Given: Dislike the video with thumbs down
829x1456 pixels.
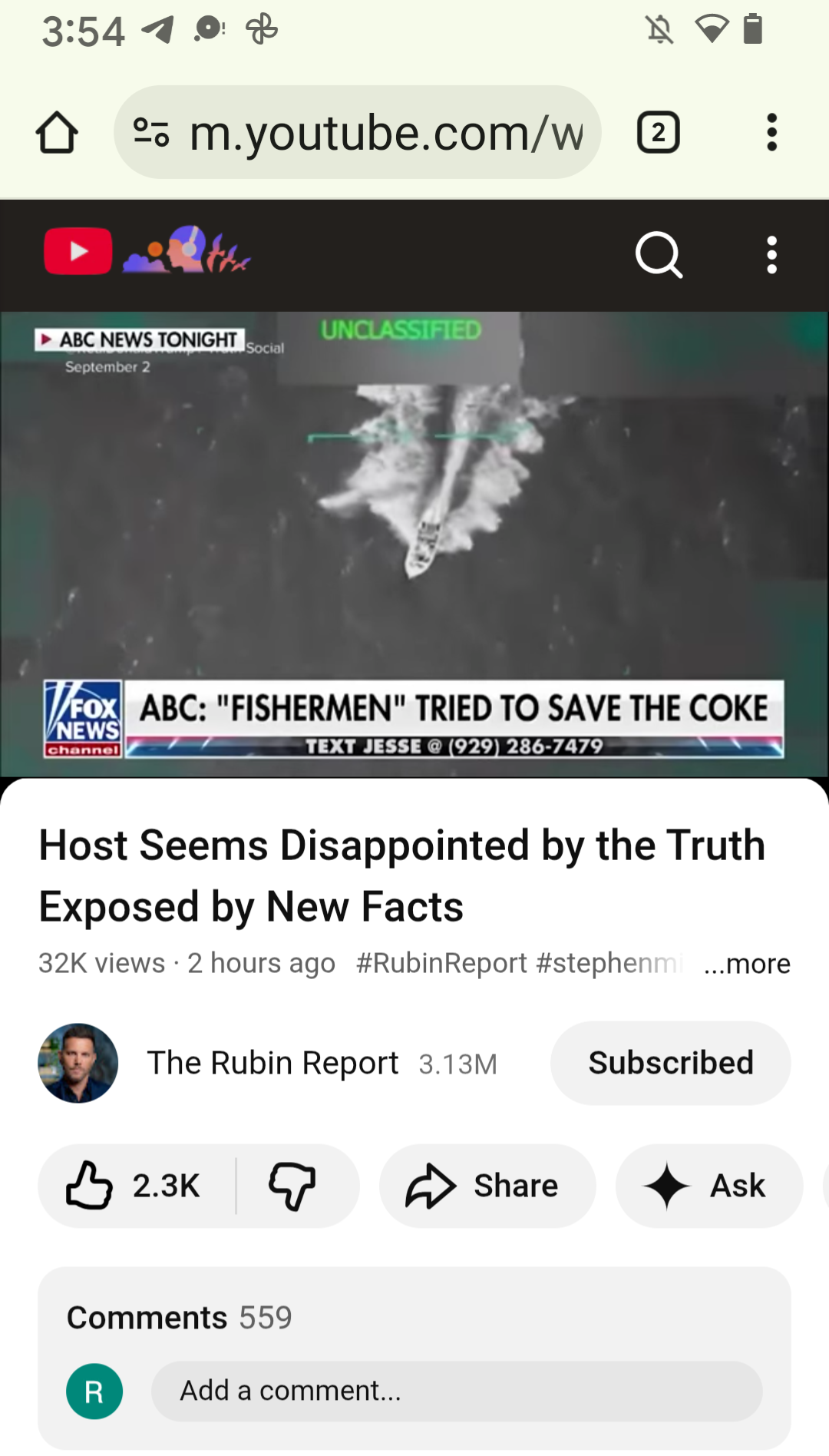Looking at the screenshot, I should pyautogui.click(x=292, y=1186).
